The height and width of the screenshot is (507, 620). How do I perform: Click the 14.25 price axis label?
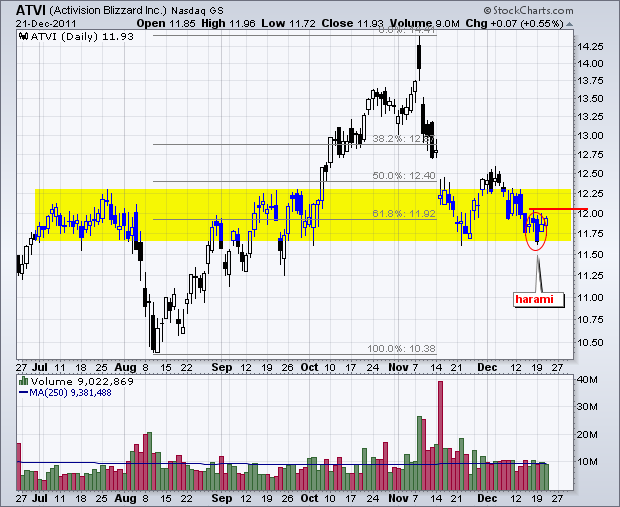pos(590,47)
